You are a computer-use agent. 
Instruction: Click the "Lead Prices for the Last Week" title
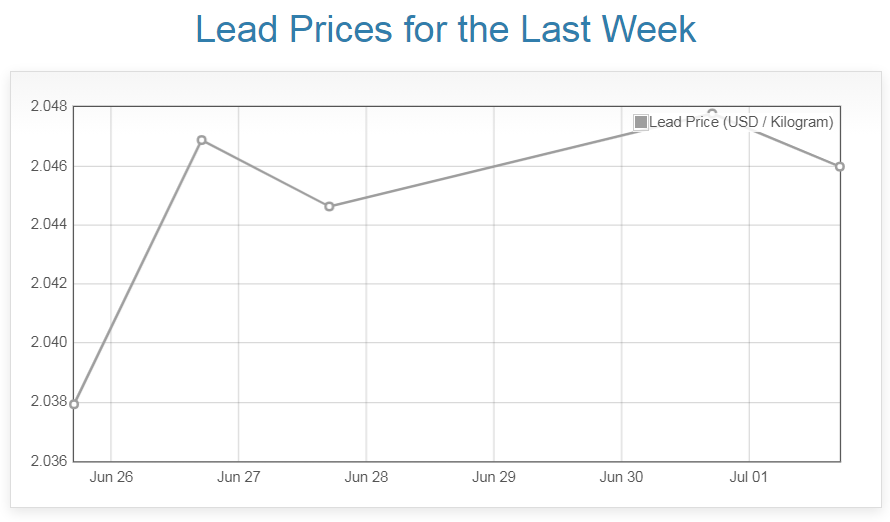pos(445,29)
